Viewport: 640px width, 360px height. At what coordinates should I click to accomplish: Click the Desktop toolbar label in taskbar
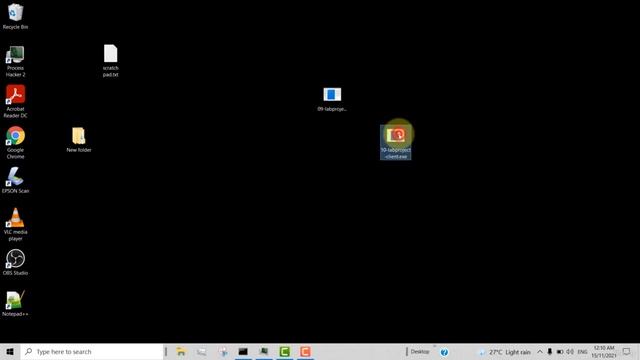point(420,351)
